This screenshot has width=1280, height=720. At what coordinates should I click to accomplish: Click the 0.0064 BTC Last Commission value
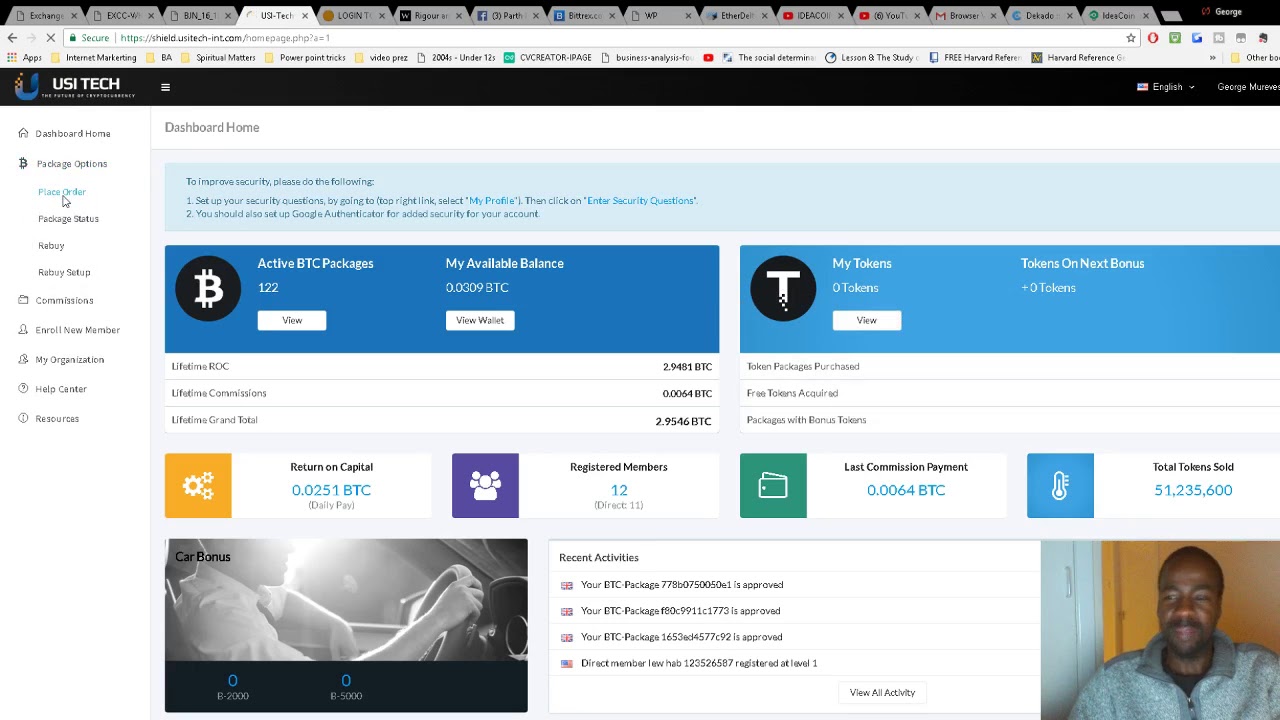(906, 490)
